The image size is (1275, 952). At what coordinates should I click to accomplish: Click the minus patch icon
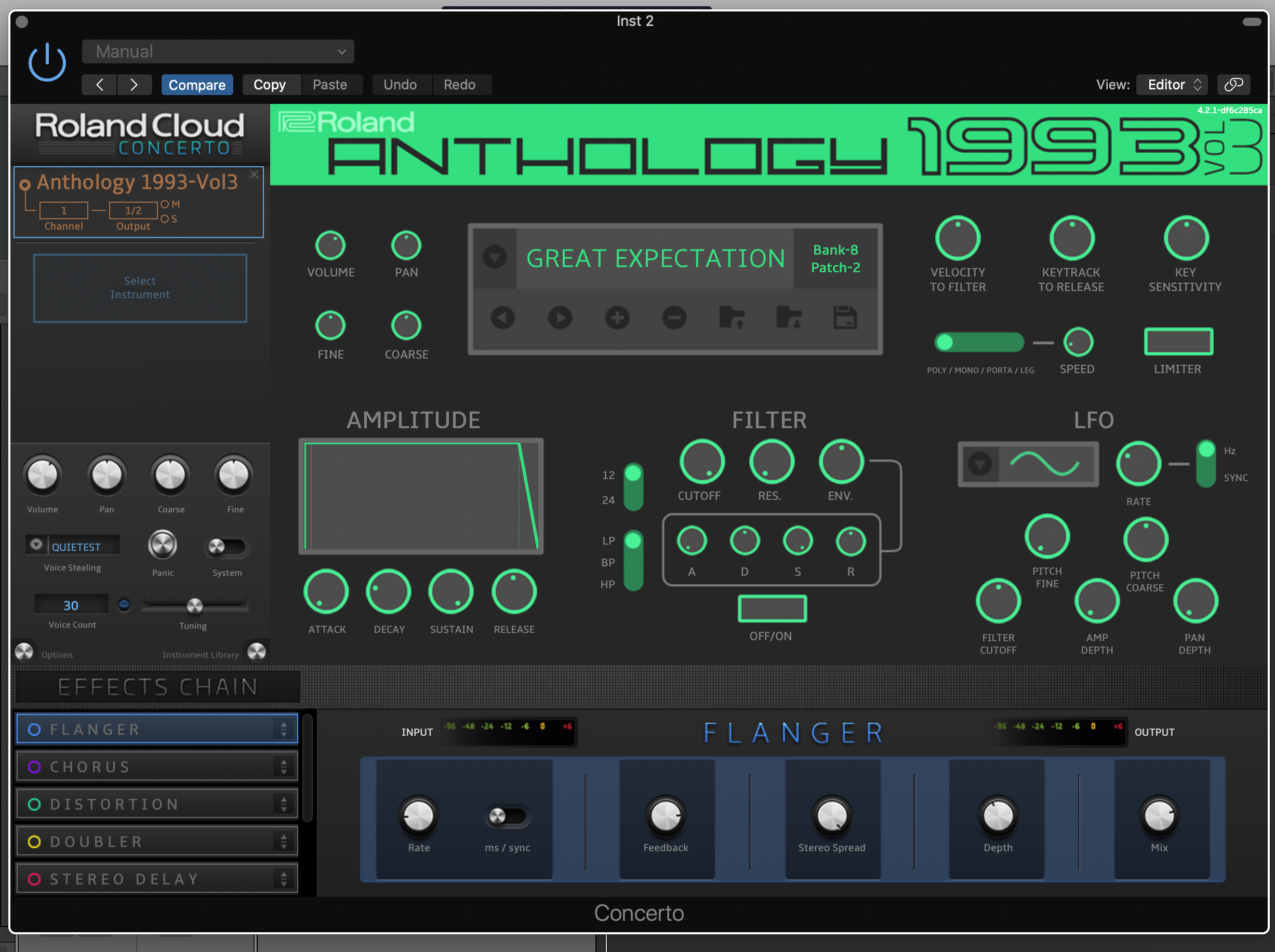[x=673, y=318]
